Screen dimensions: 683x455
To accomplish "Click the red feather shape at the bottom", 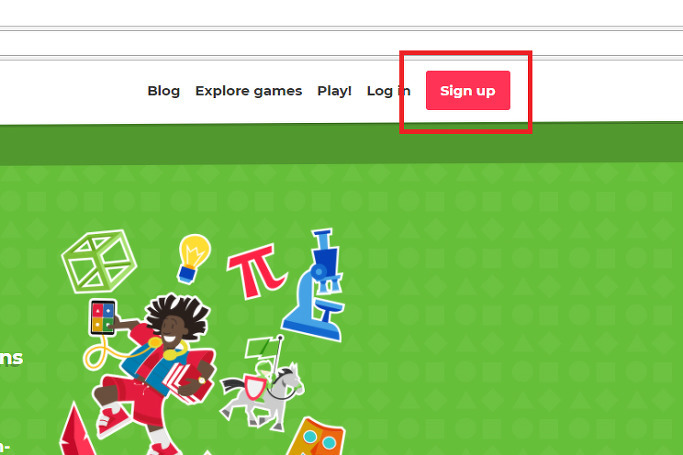I will (x=76, y=431).
